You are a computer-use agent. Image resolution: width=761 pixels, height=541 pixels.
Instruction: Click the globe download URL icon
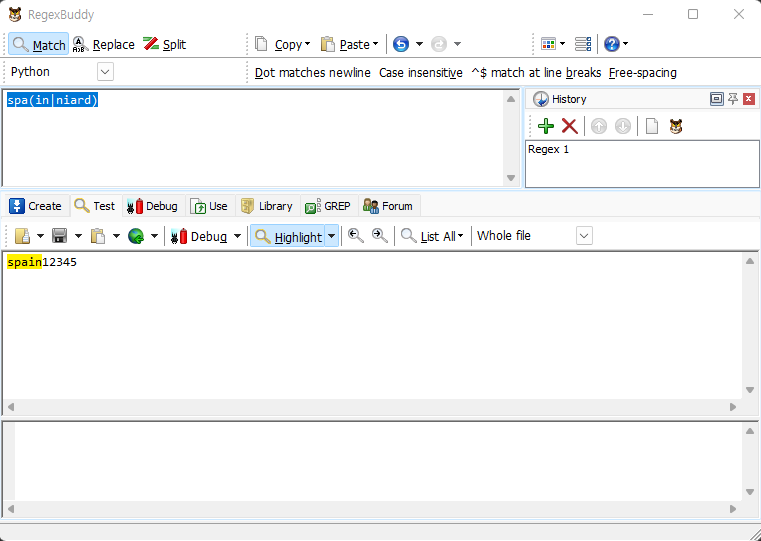[136, 236]
